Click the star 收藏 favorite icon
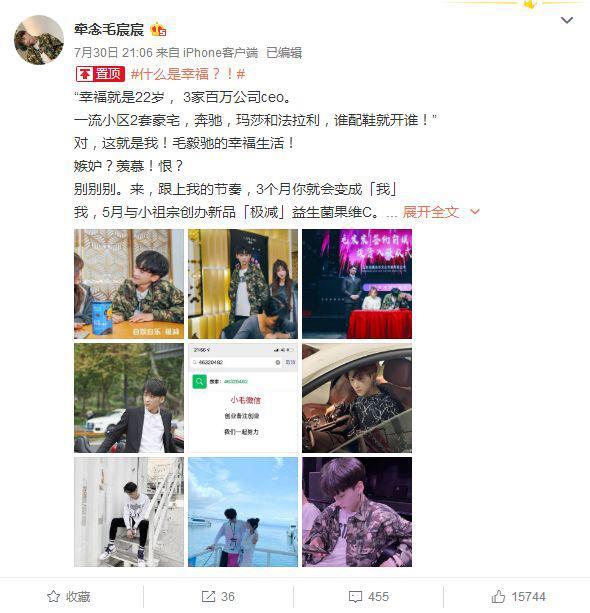This screenshot has width=590, height=613. click(x=54, y=597)
